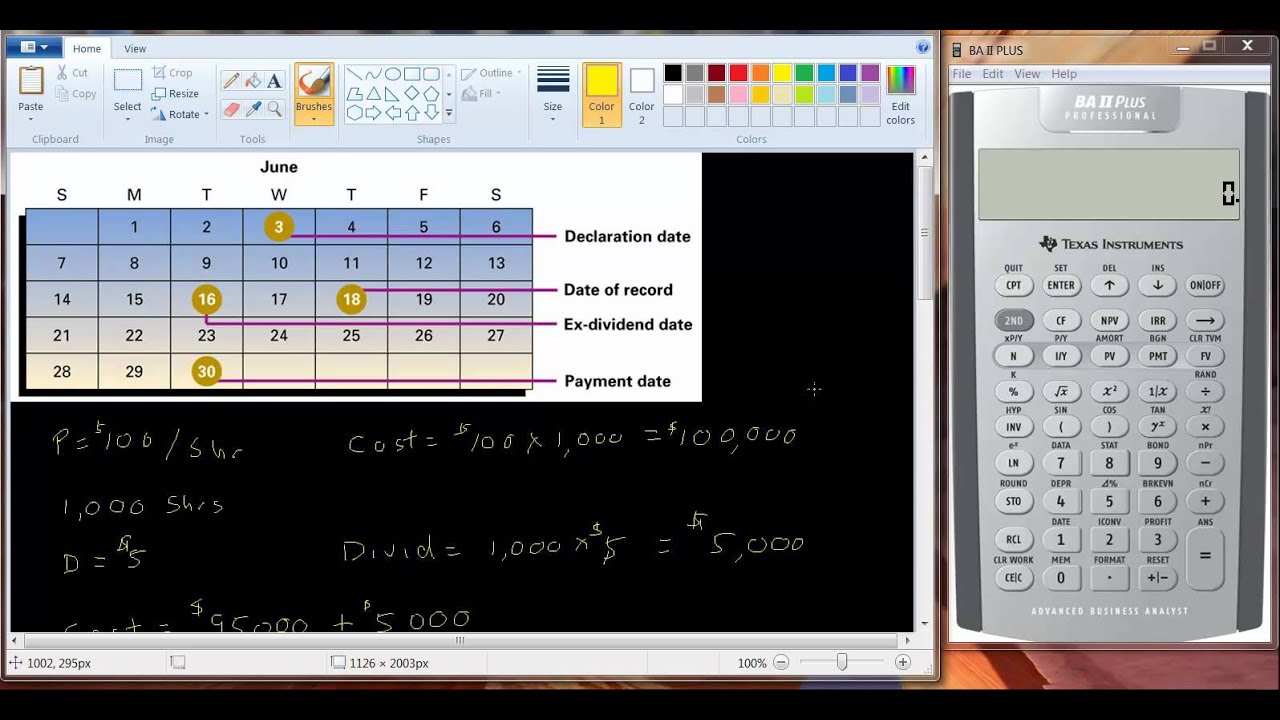This screenshot has width=1280, height=720.
Task: Expand the Shapes gallery more arrow
Action: click(449, 114)
